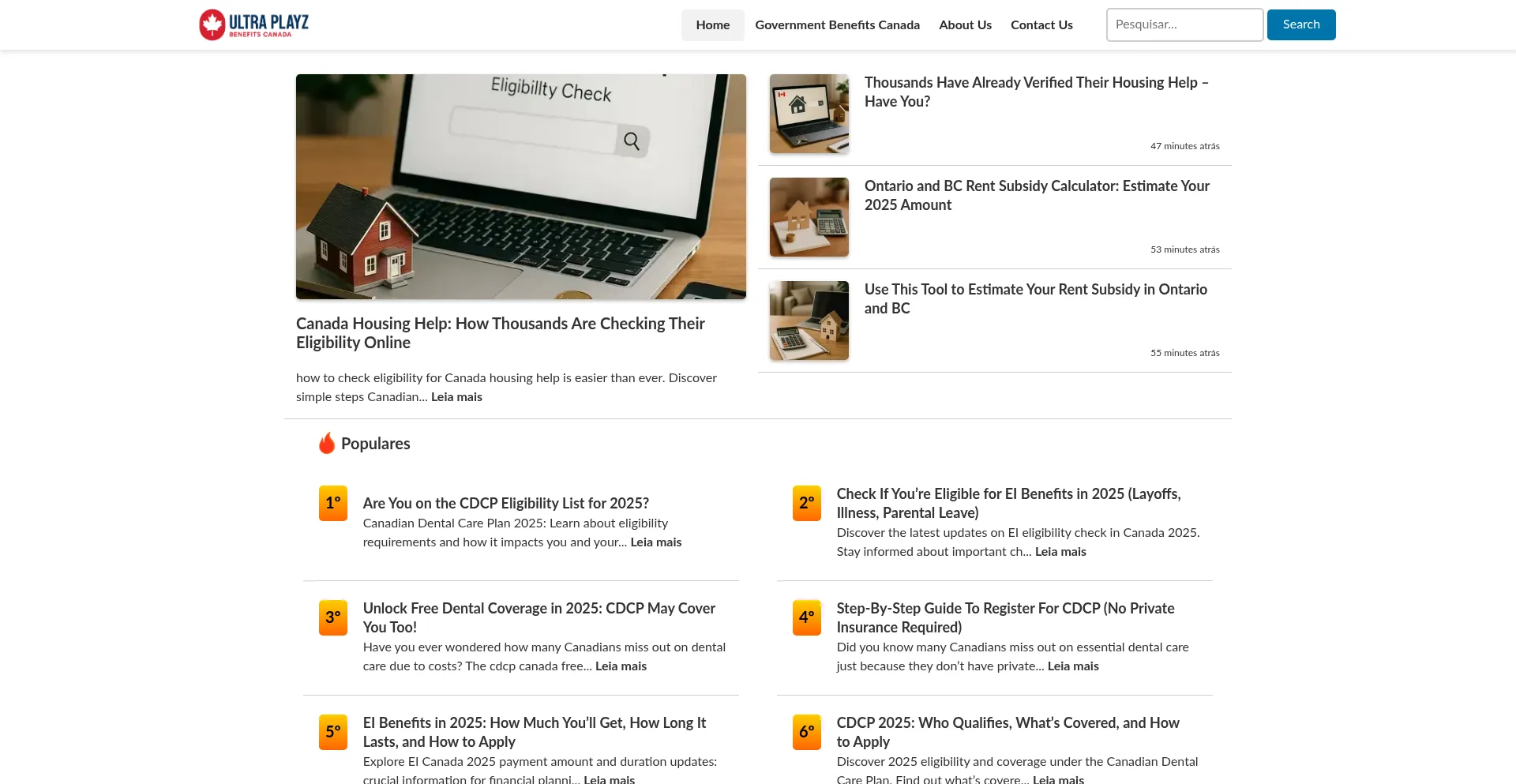Click the orange 6° rank badge
Screen dimensions: 1516x784
point(806,732)
